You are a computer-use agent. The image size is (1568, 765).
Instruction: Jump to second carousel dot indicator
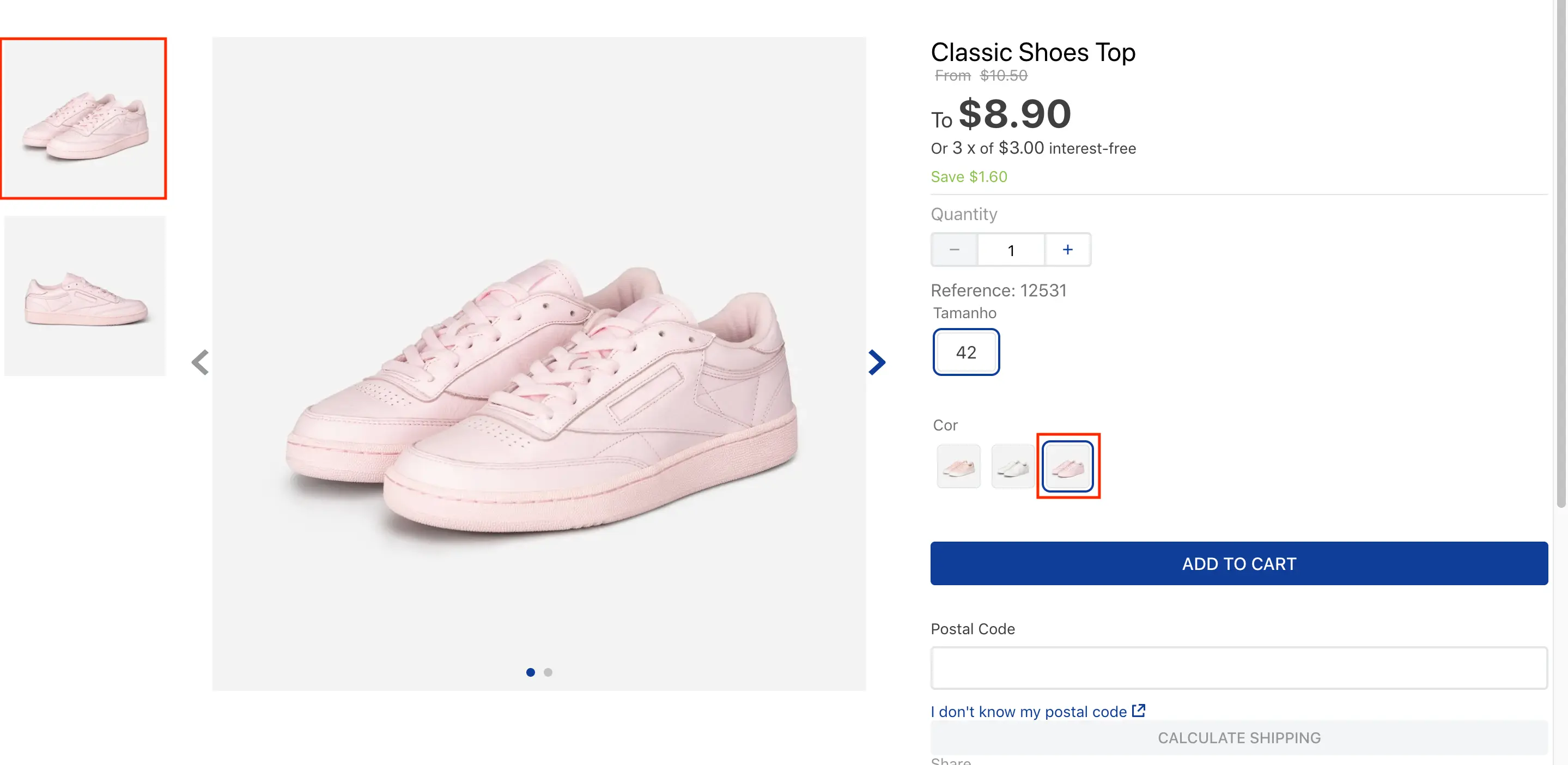[548, 672]
